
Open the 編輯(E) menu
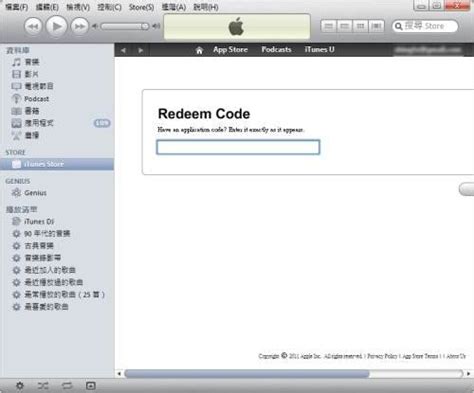[x=47, y=7]
